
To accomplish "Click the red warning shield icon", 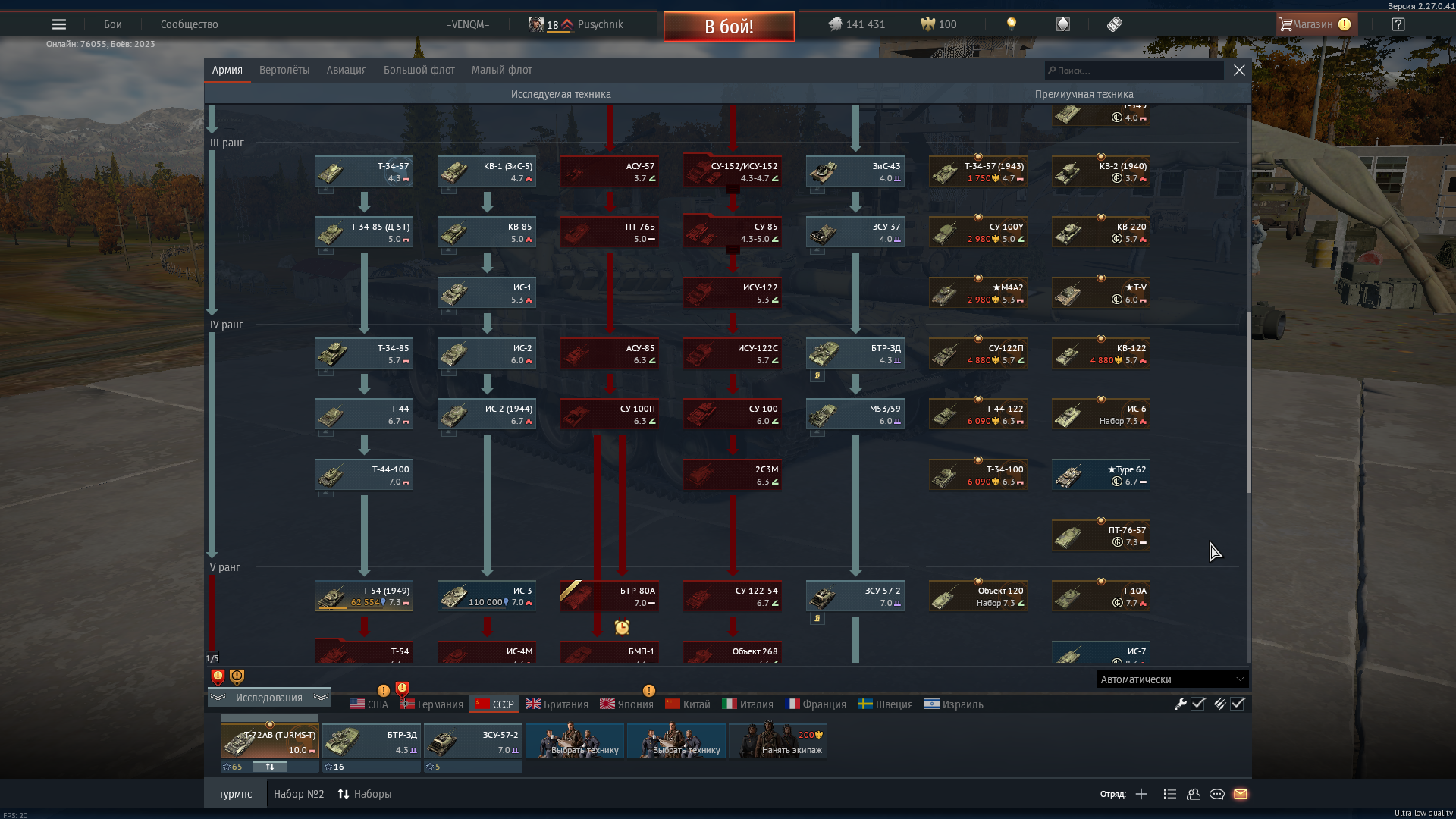I will (x=218, y=676).
